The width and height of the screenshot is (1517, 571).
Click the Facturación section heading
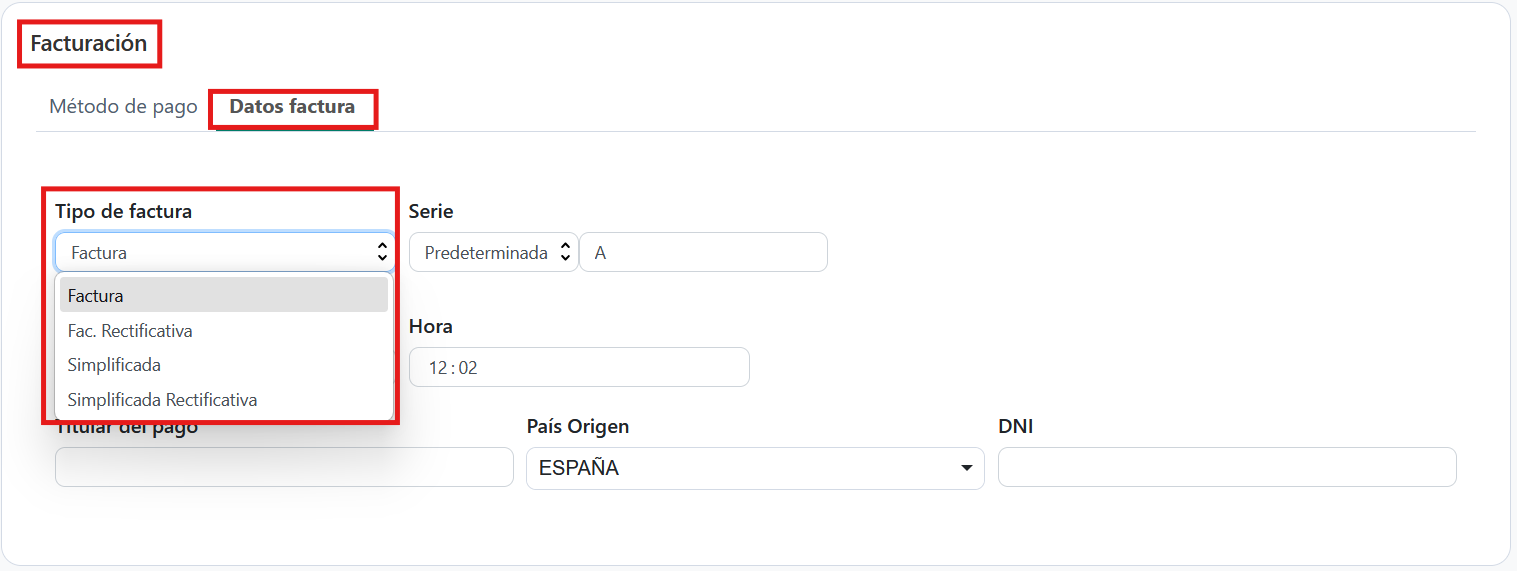click(x=89, y=44)
